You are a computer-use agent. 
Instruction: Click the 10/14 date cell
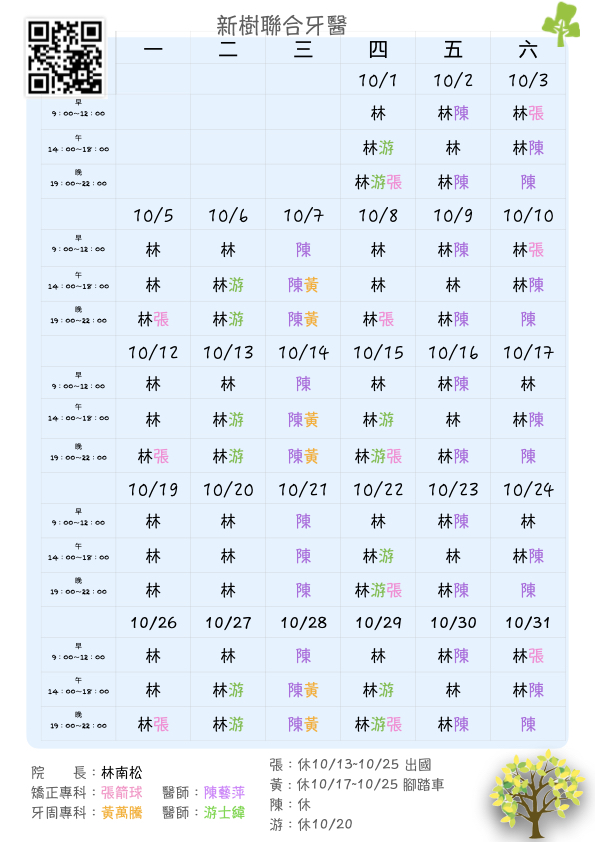303,353
